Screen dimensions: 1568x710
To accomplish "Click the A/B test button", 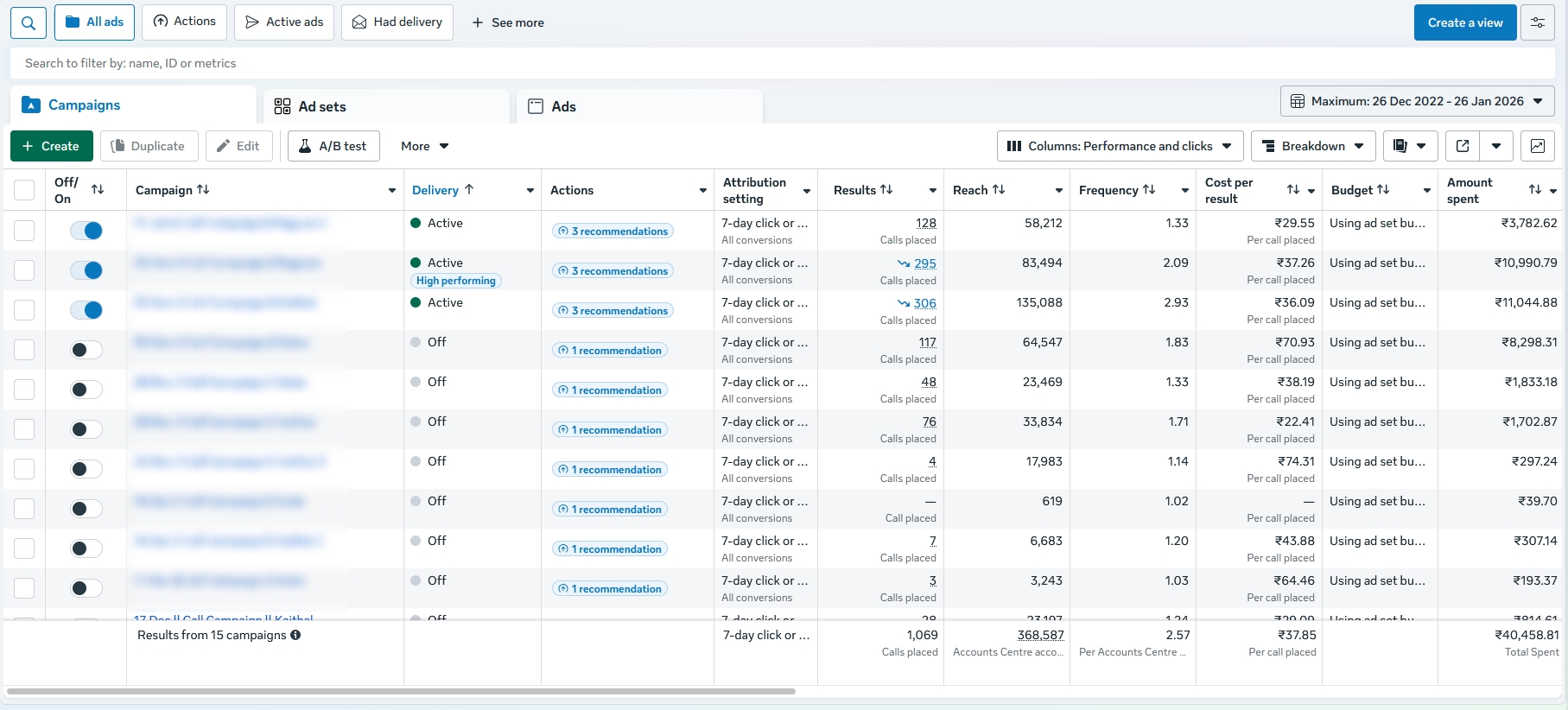I will [x=333, y=146].
